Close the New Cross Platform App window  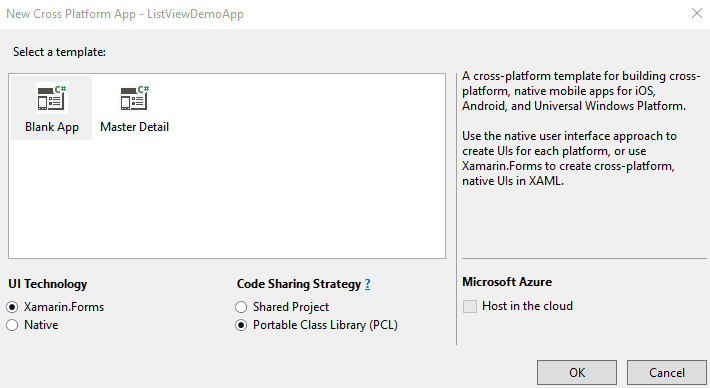click(697, 14)
